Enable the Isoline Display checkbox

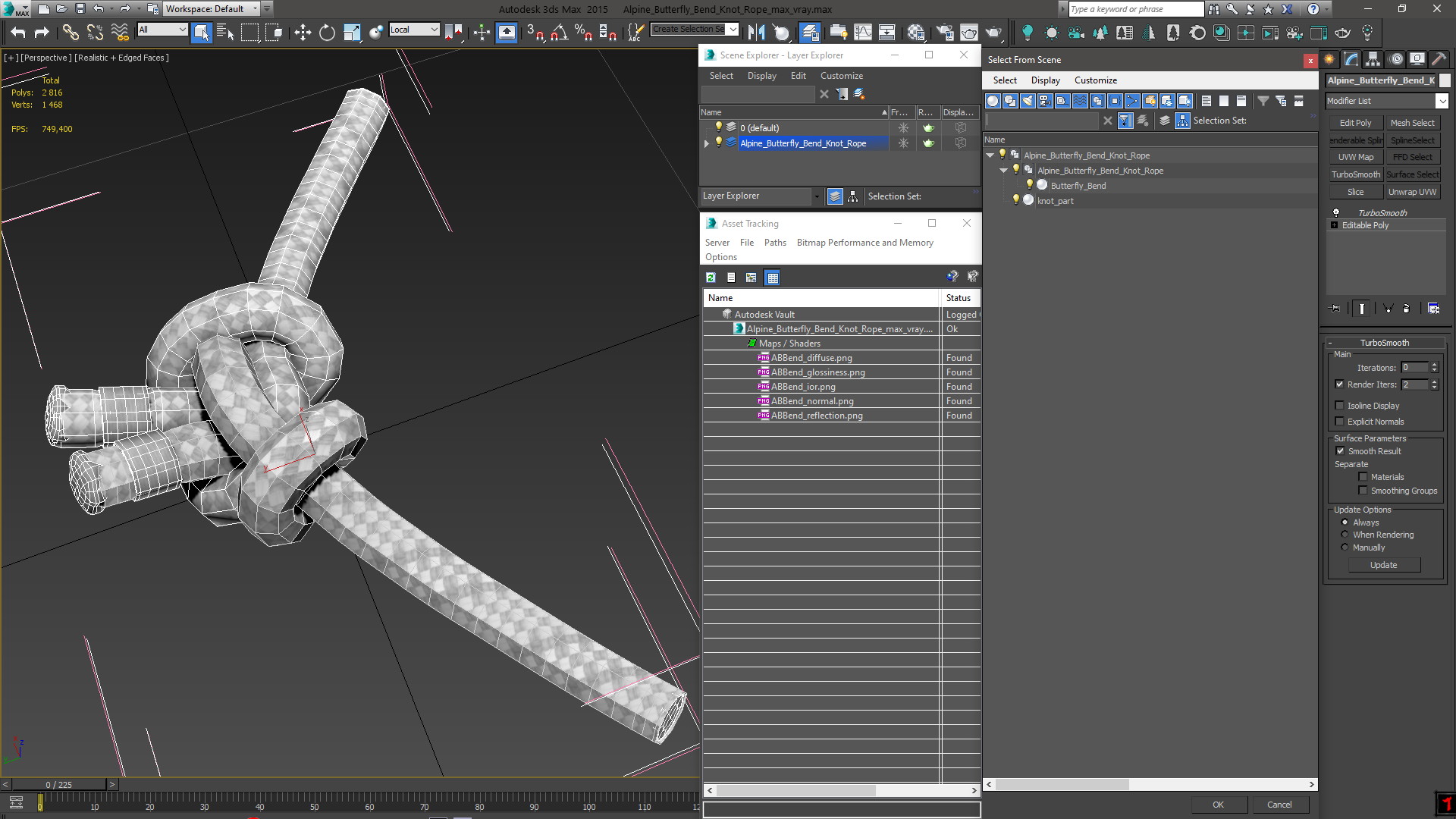(1339, 406)
